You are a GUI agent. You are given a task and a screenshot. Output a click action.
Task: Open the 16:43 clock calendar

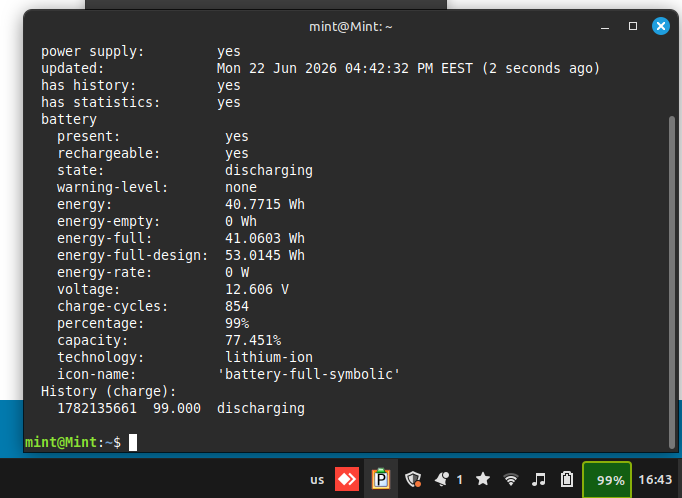coord(655,480)
